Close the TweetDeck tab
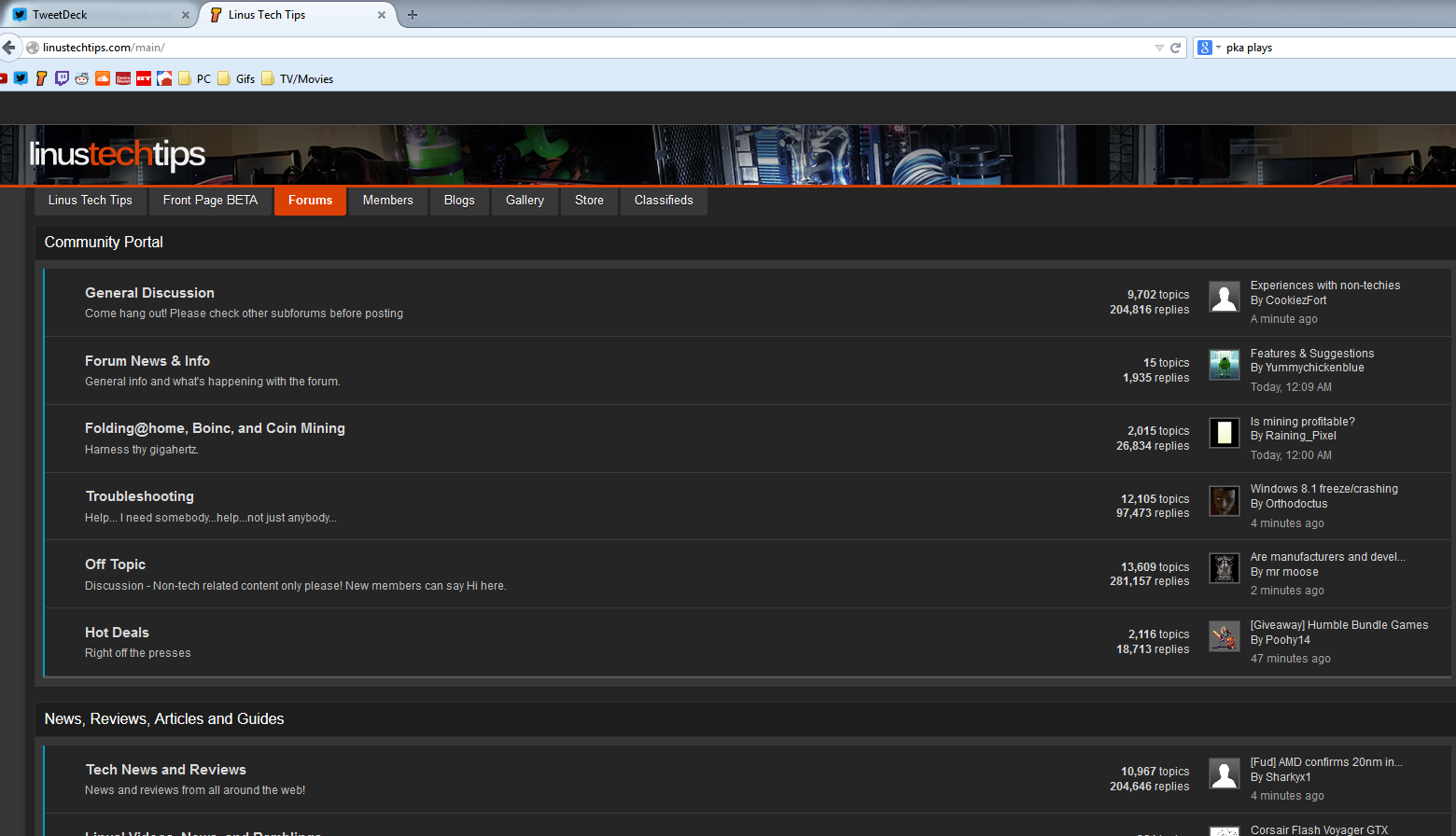 186,15
